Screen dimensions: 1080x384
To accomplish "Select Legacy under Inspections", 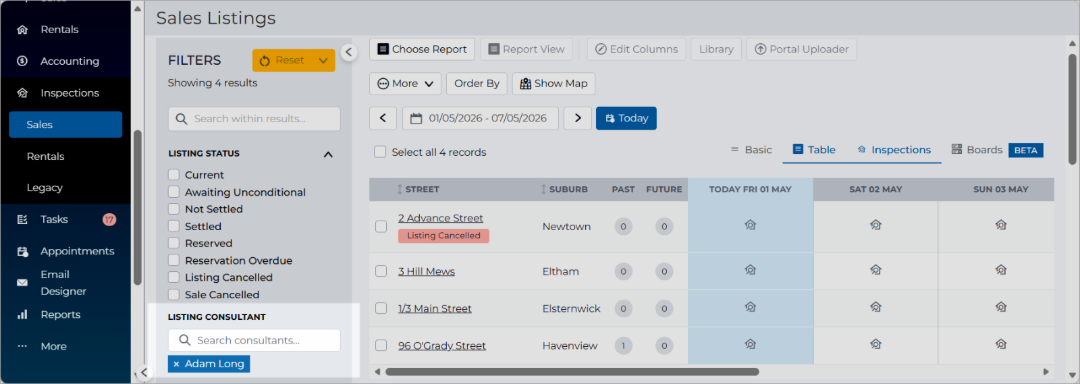I will coord(45,188).
